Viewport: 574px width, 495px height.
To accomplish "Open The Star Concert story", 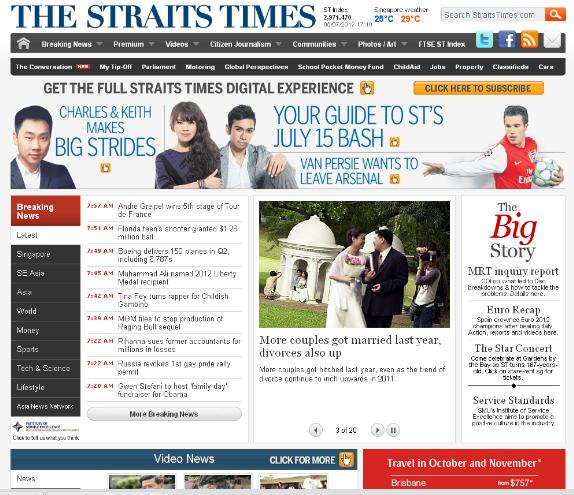I will pyautogui.click(x=513, y=348).
